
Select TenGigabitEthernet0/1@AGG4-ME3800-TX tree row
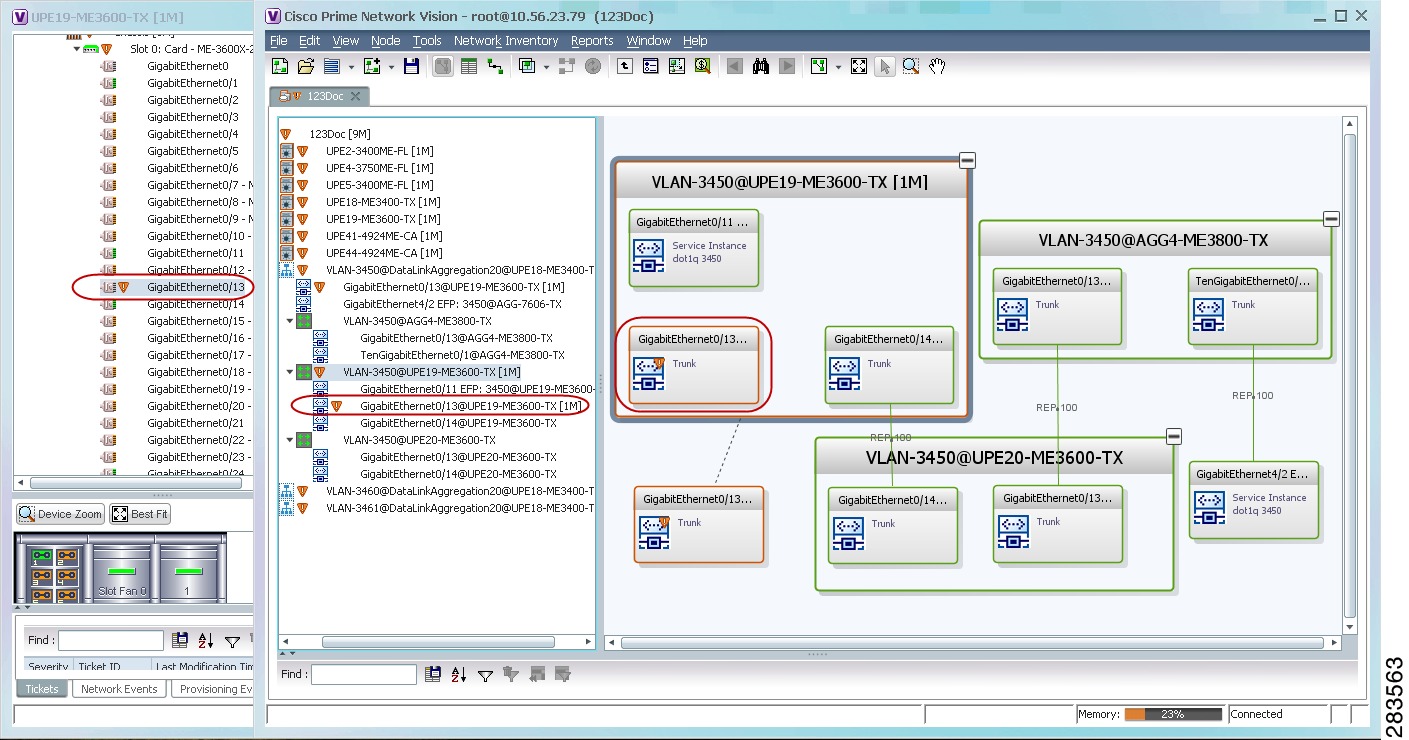462,355
